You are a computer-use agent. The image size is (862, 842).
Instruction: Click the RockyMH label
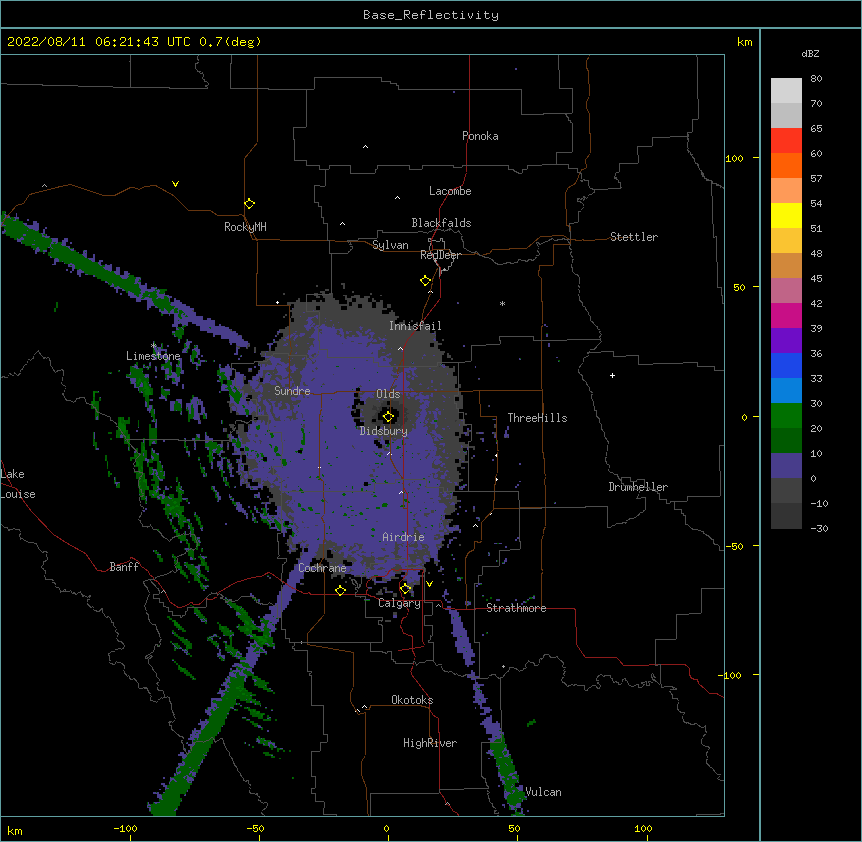[245, 227]
